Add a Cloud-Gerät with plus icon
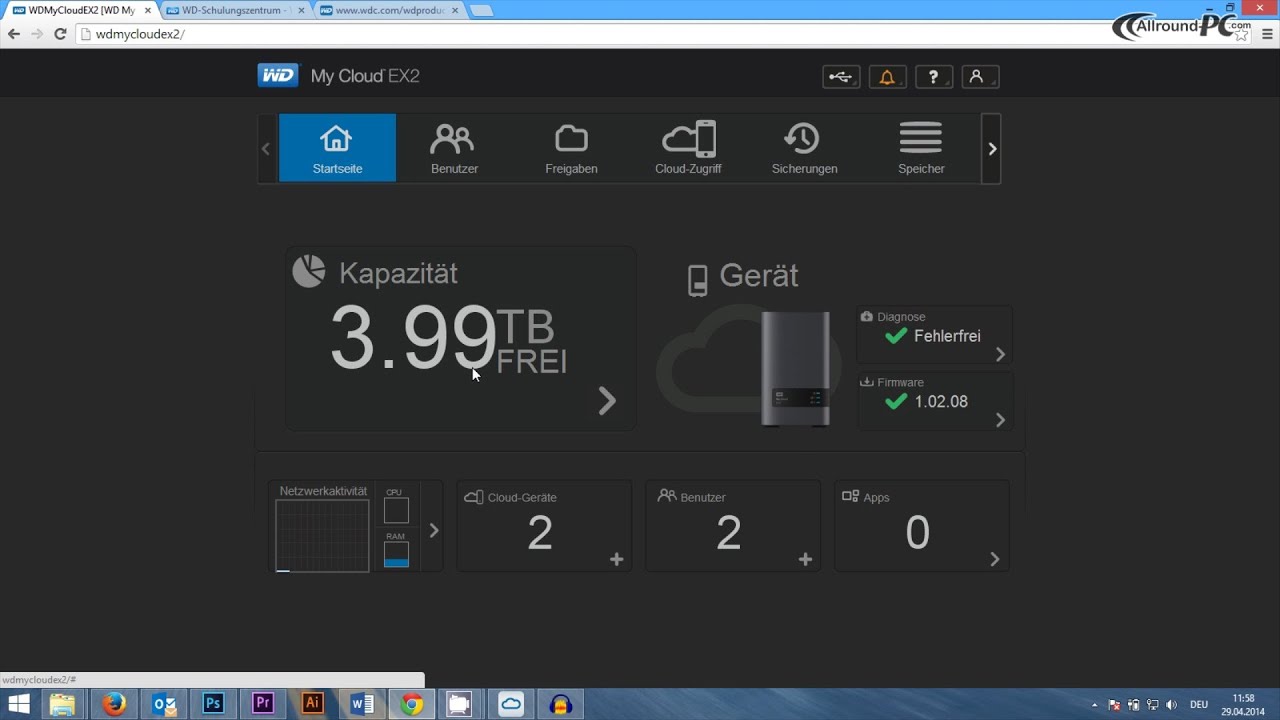Image resolution: width=1280 pixels, height=720 pixels. coord(616,559)
